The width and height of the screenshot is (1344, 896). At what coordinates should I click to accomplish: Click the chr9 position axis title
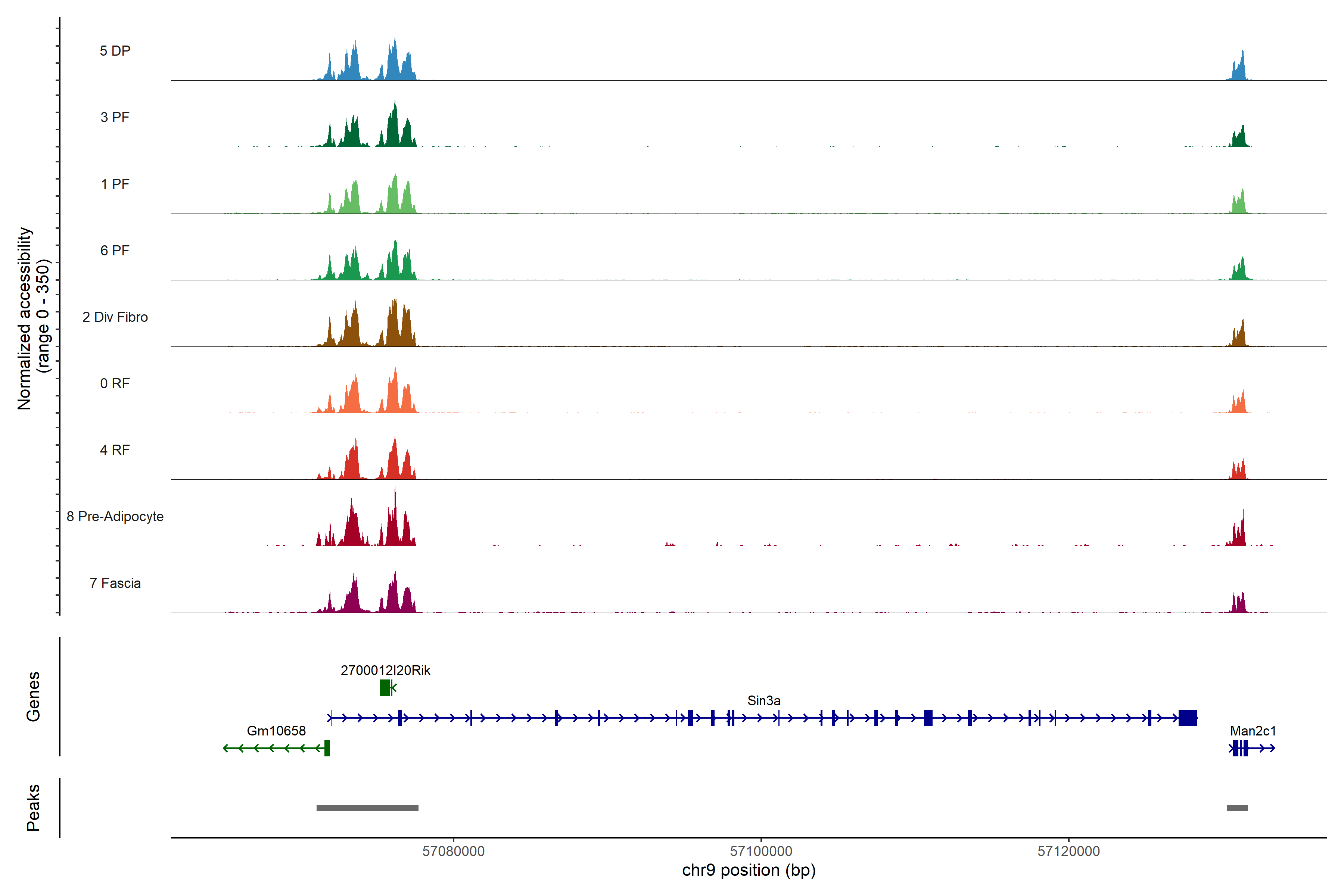749,870
